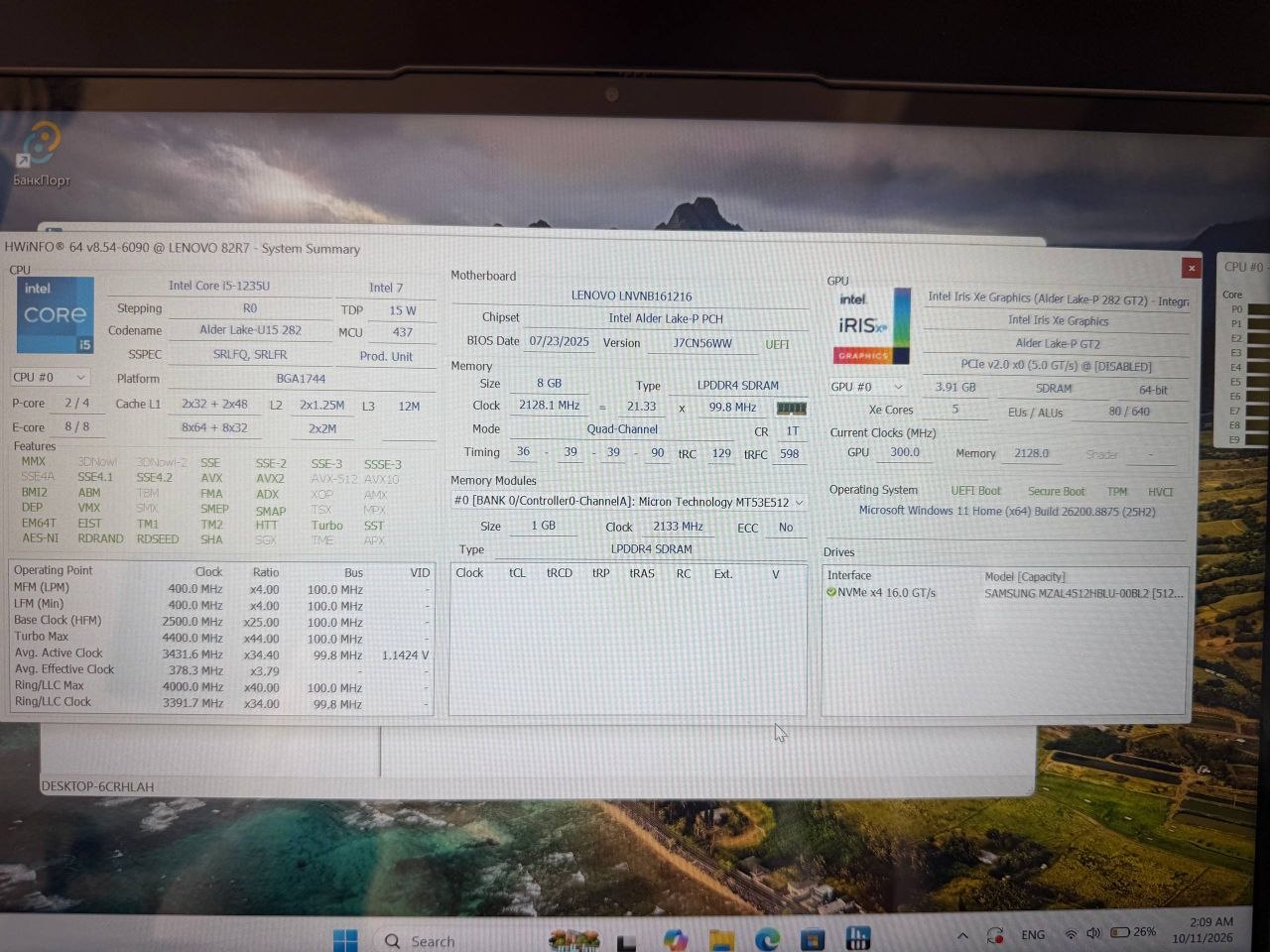1270x952 pixels.
Task: Open Wi-Fi network settings in tray
Action: tap(1071, 934)
